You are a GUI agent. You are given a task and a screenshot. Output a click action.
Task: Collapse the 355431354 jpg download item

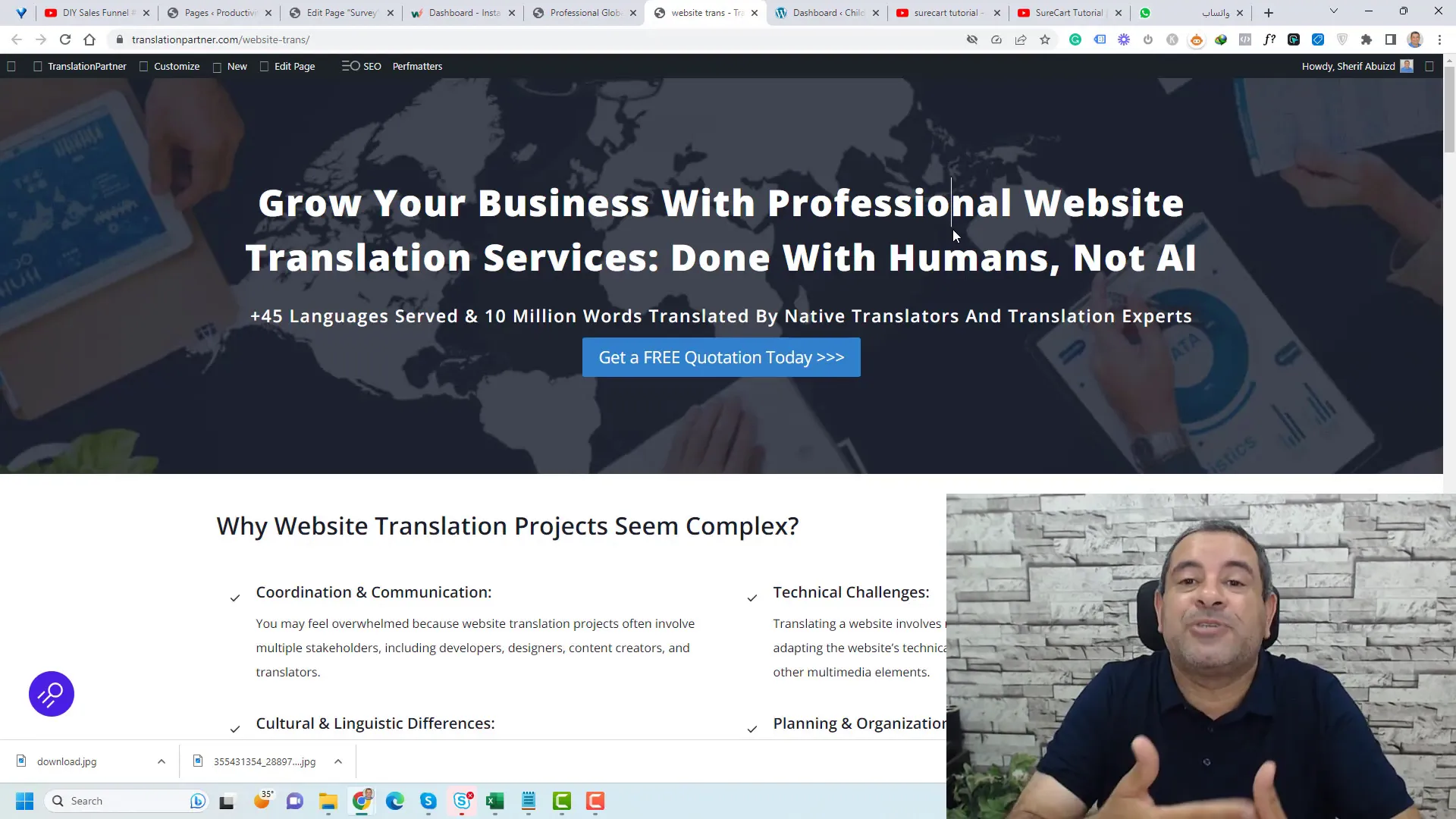pyautogui.click(x=338, y=761)
